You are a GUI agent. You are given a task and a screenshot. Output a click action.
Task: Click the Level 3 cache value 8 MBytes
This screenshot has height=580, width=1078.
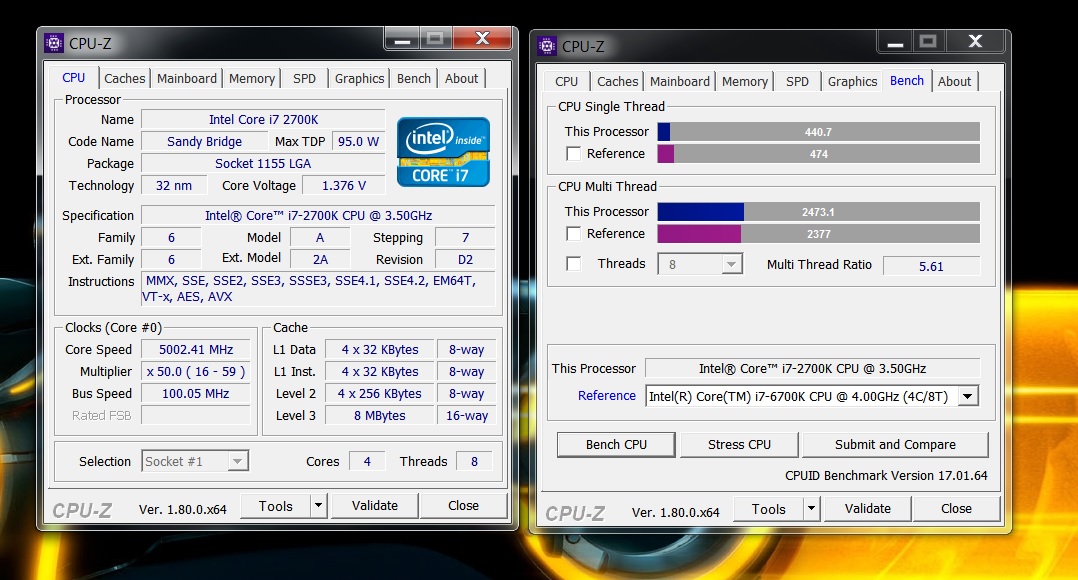coord(380,416)
